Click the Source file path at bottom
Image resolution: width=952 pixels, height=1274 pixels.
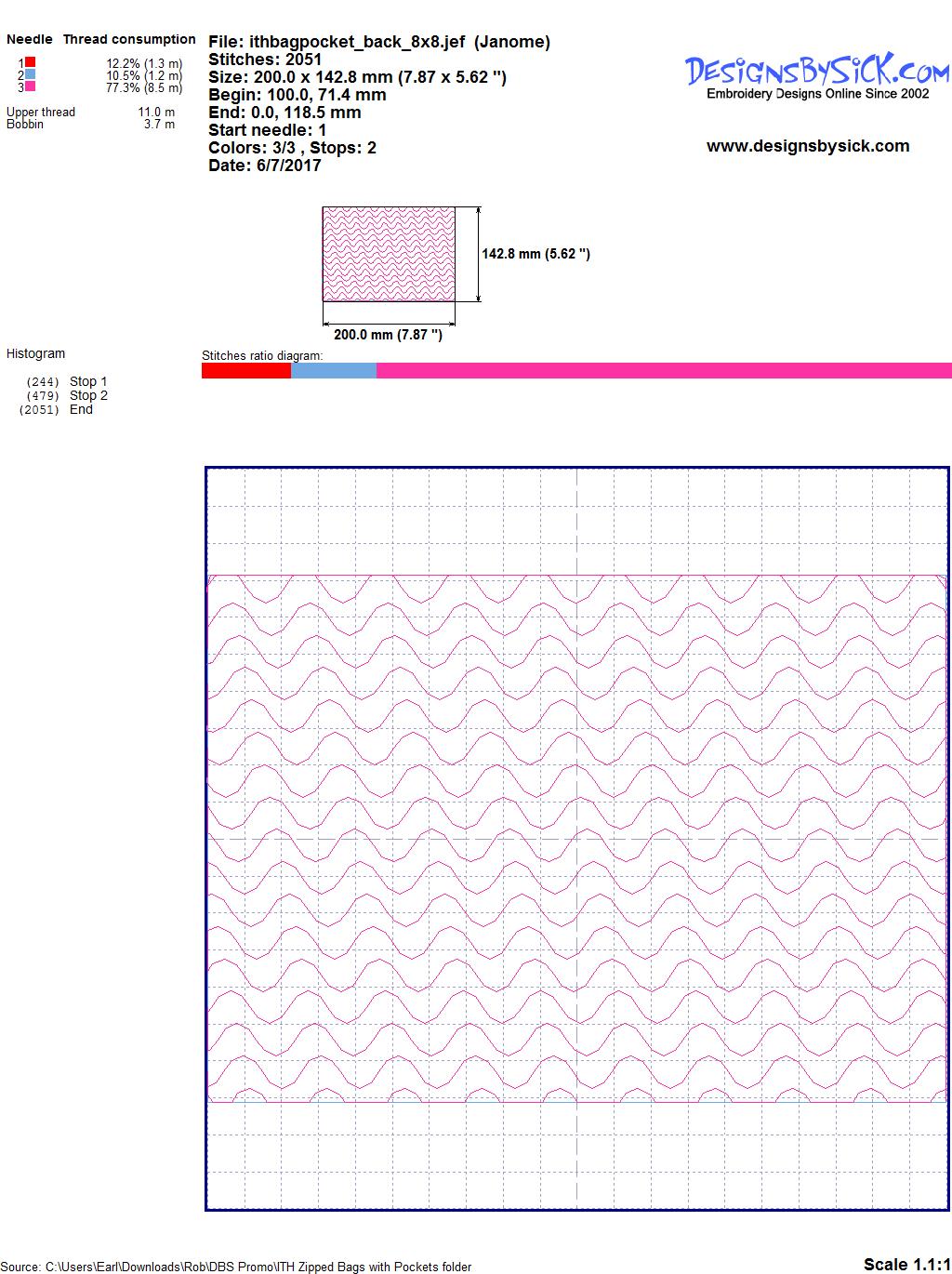coord(236,1267)
